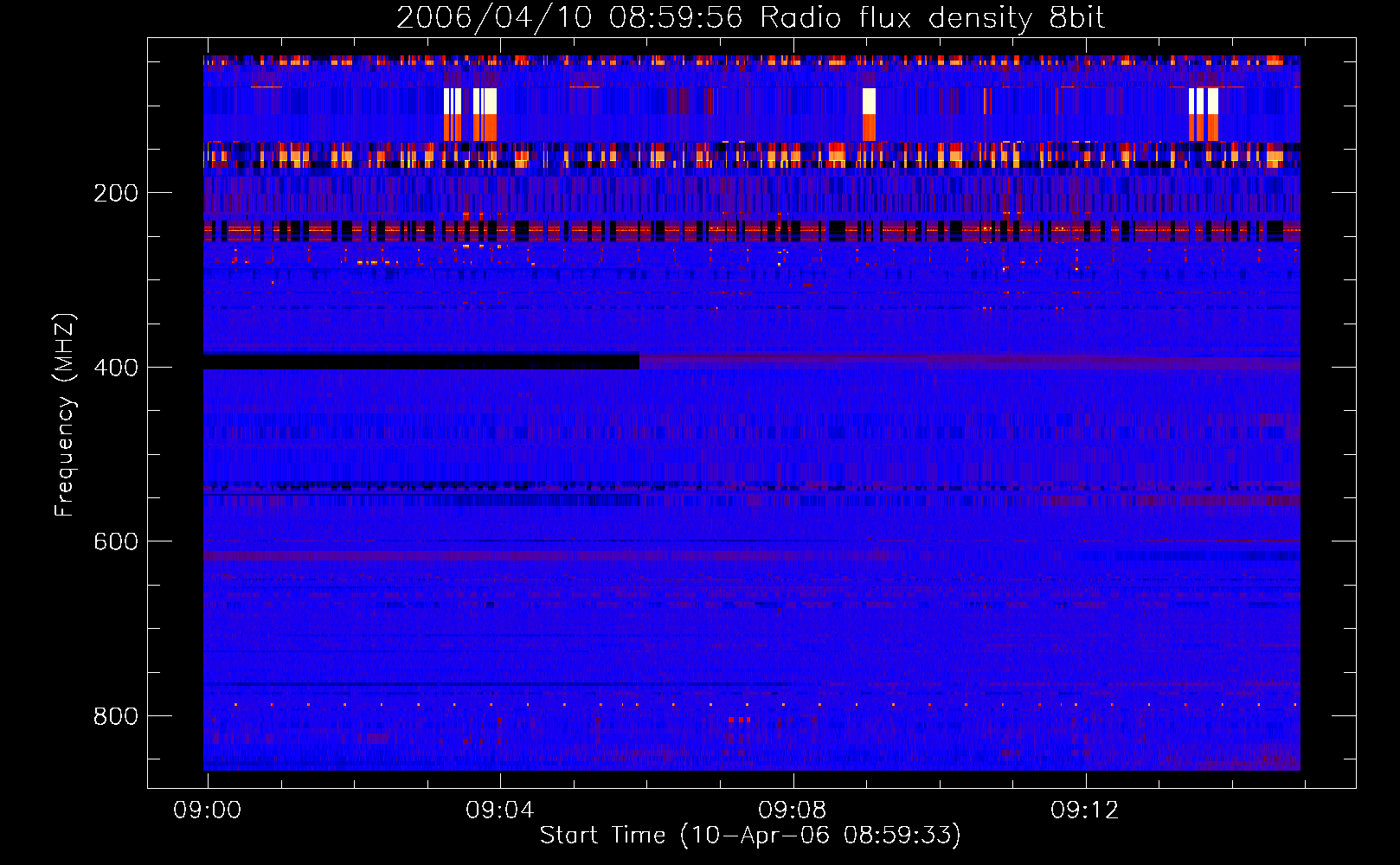
Task: Click the '200' frequency tick label
Action: (116, 193)
